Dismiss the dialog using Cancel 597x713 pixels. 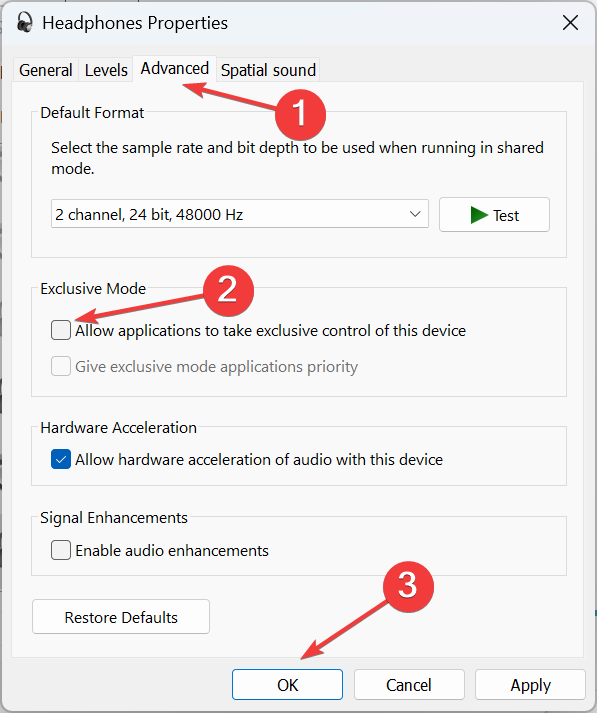click(409, 685)
